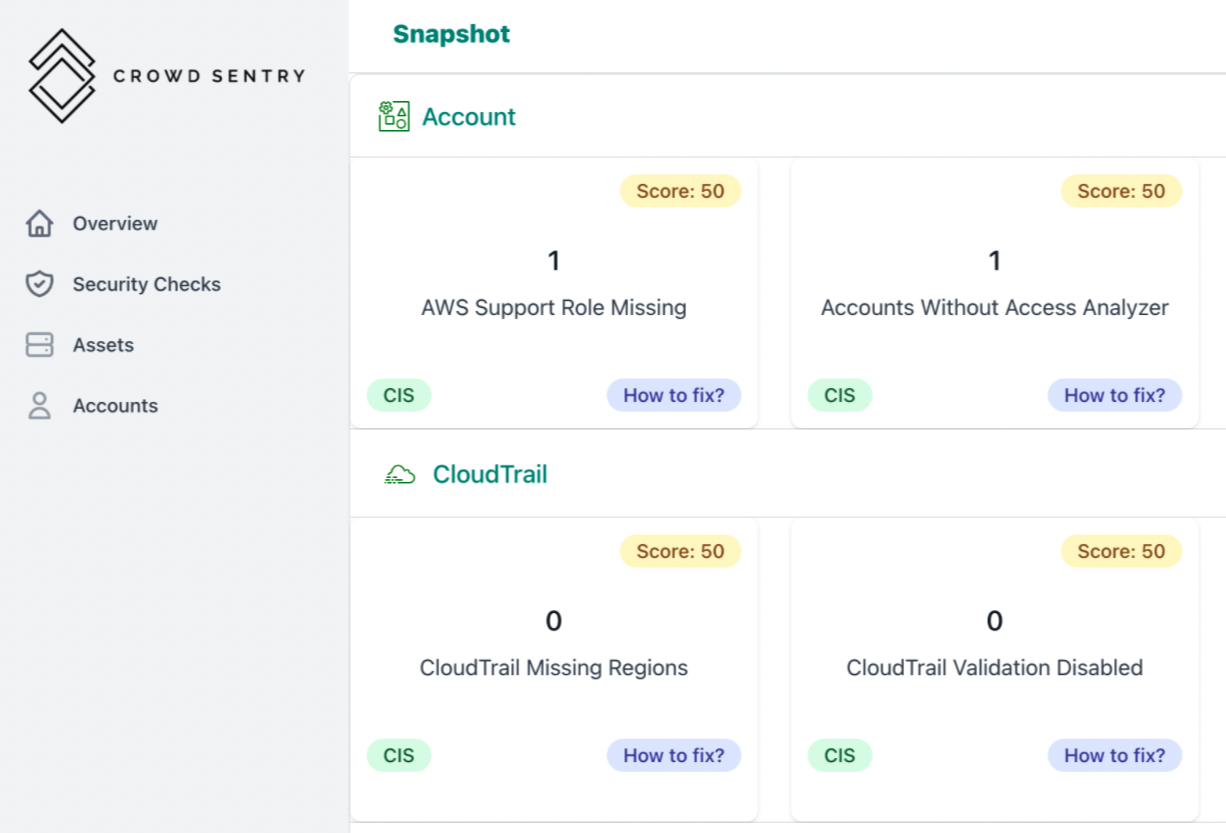This screenshot has height=833, width=1226.
Task: Click the Accounts person icon
Action: [39, 406]
